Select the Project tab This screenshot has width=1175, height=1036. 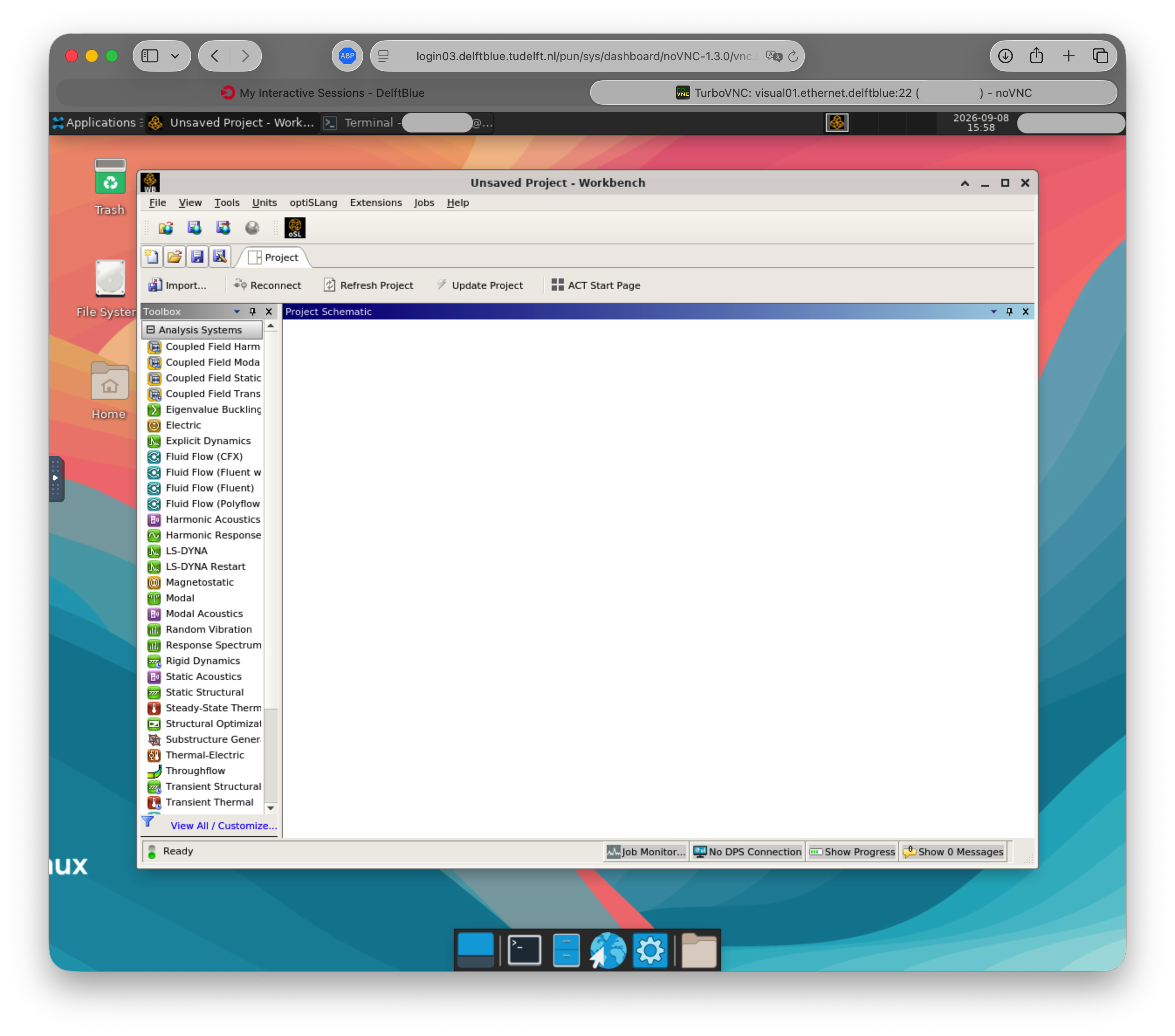pos(274,257)
